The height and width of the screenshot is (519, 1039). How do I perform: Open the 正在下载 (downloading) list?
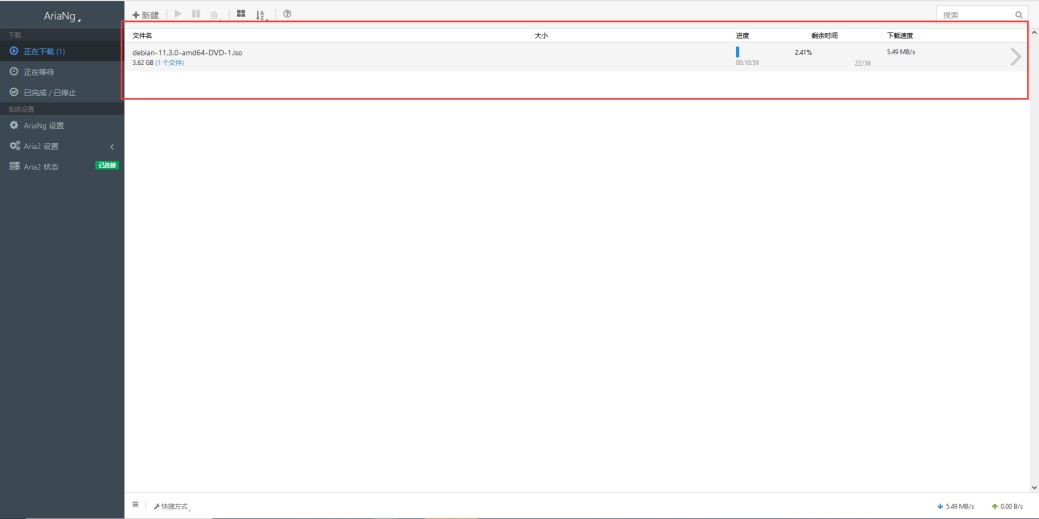tap(45, 51)
